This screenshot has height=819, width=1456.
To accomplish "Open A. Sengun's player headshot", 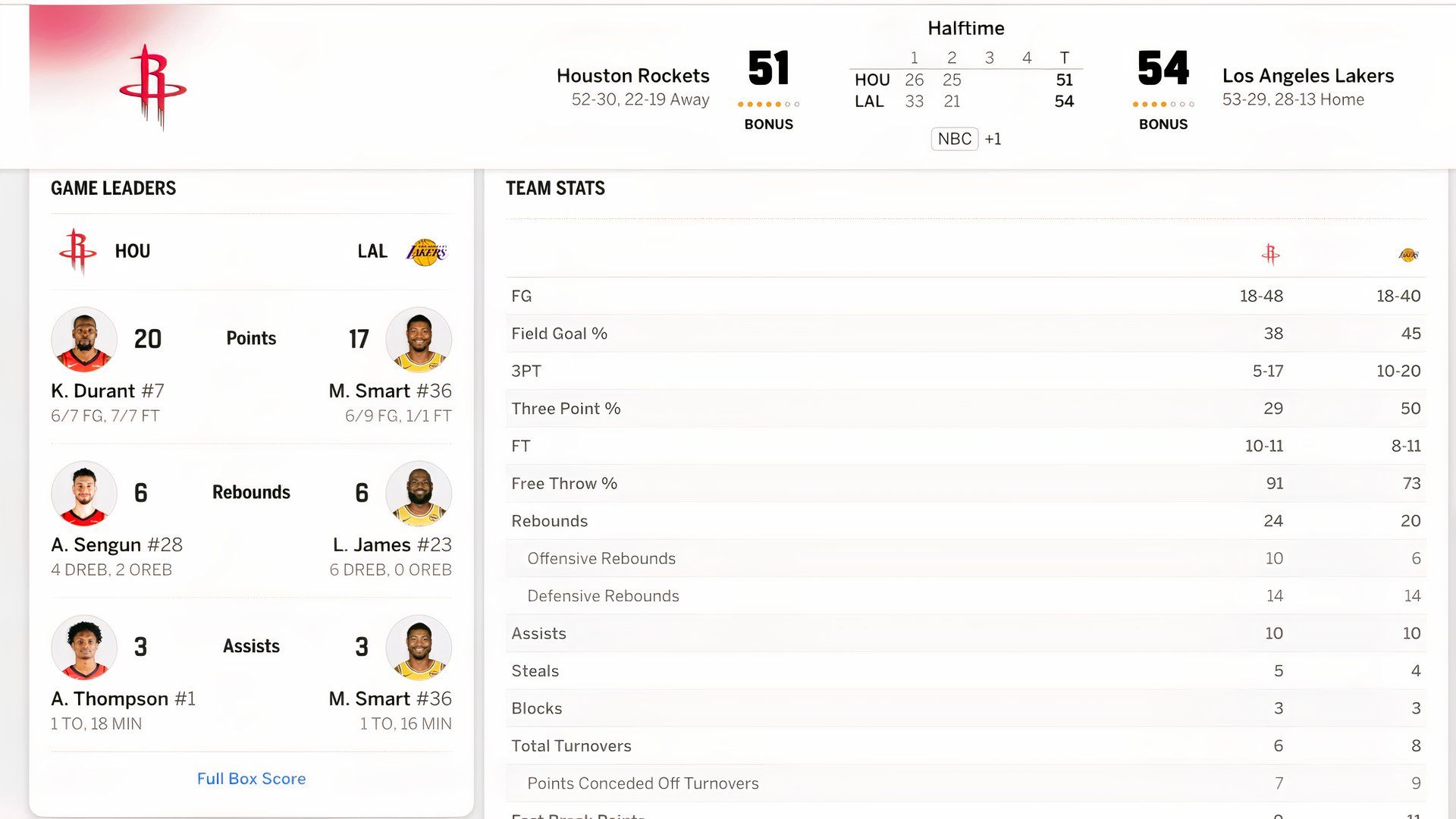I will [x=84, y=494].
